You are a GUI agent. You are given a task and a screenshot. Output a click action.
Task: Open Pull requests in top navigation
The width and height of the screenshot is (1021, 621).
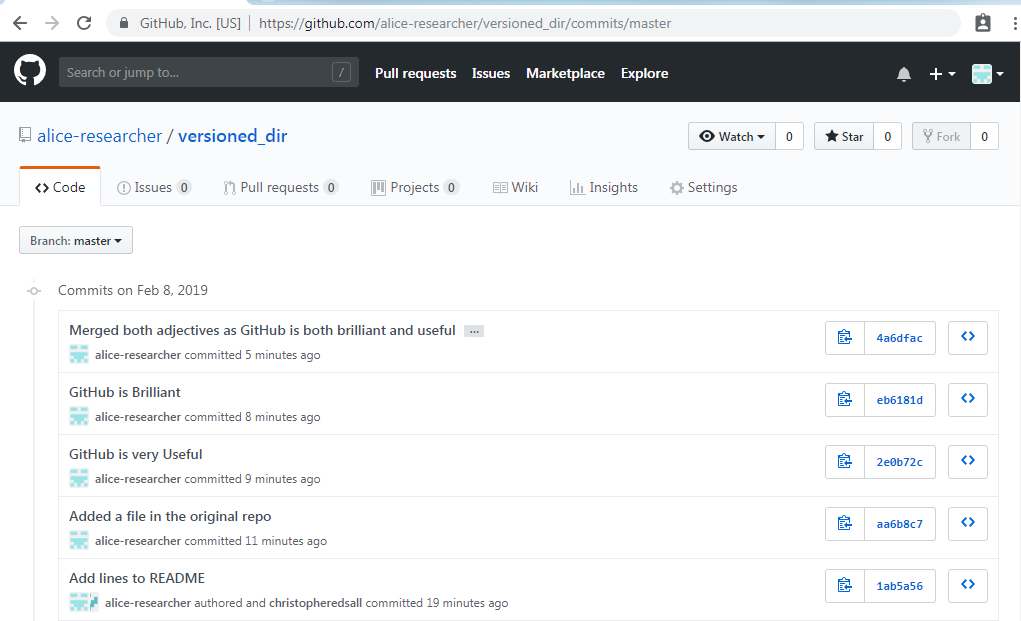[x=415, y=74]
